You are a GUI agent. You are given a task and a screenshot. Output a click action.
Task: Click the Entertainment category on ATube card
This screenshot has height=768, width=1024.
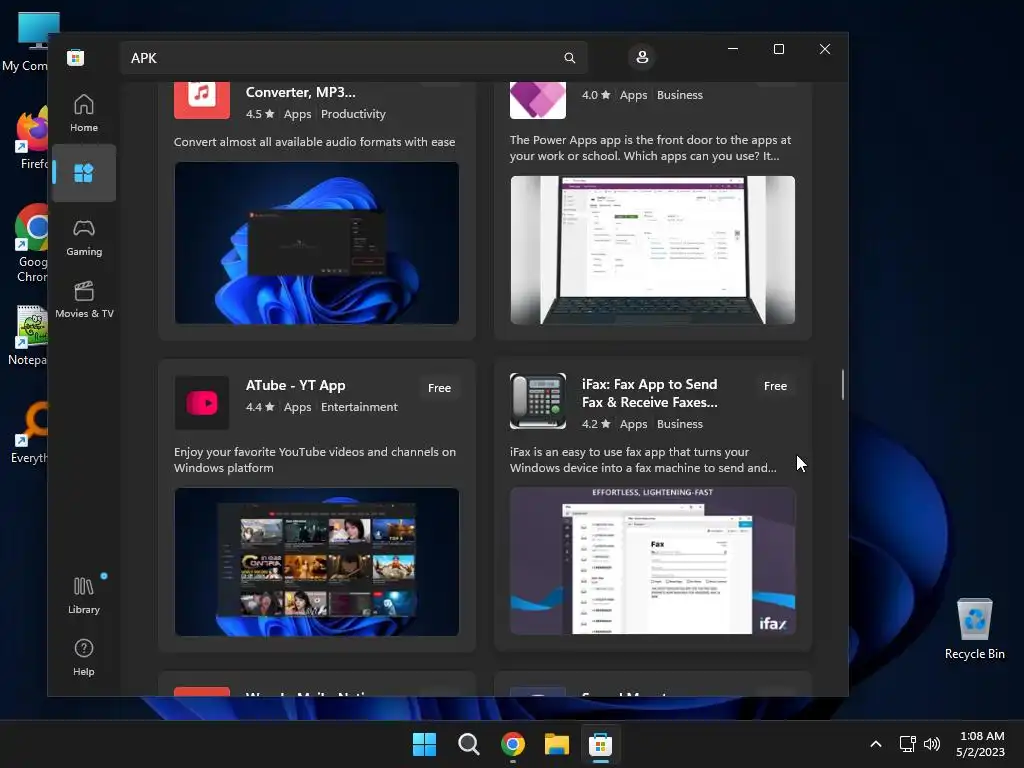click(x=359, y=407)
